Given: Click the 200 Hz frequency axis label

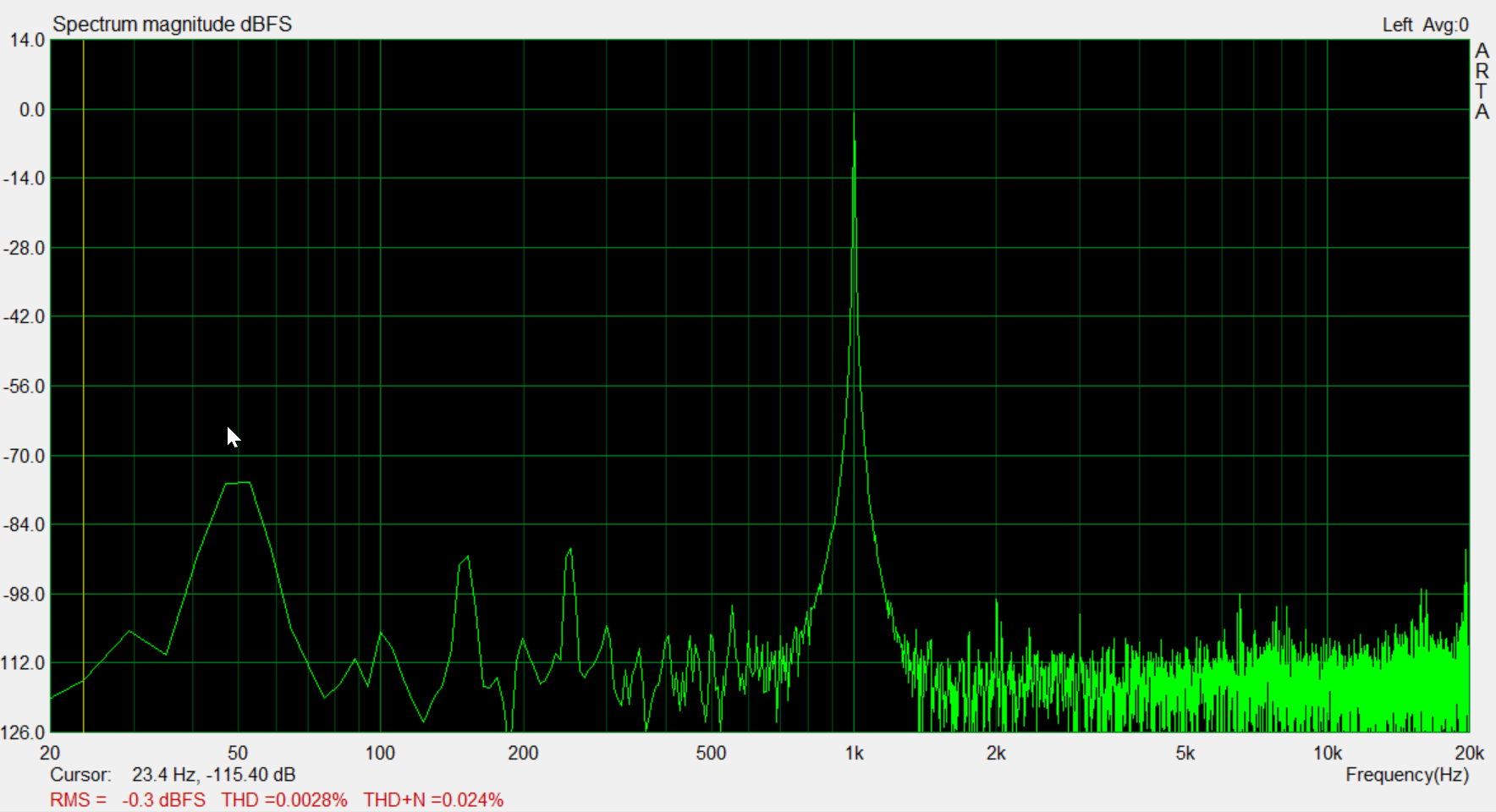Looking at the screenshot, I should click(x=523, y=753).
